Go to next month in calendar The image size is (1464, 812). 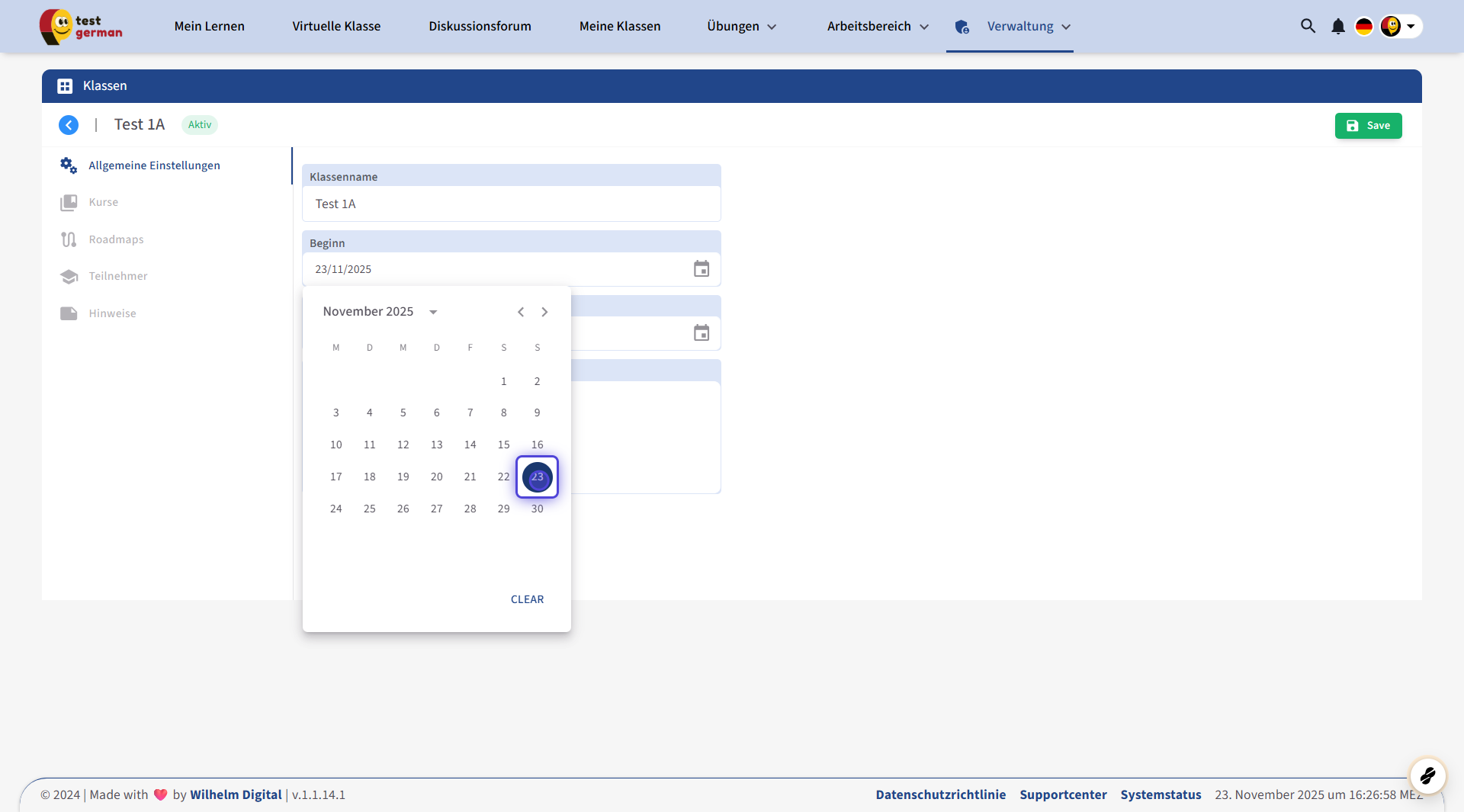click(x=544, y=312)
